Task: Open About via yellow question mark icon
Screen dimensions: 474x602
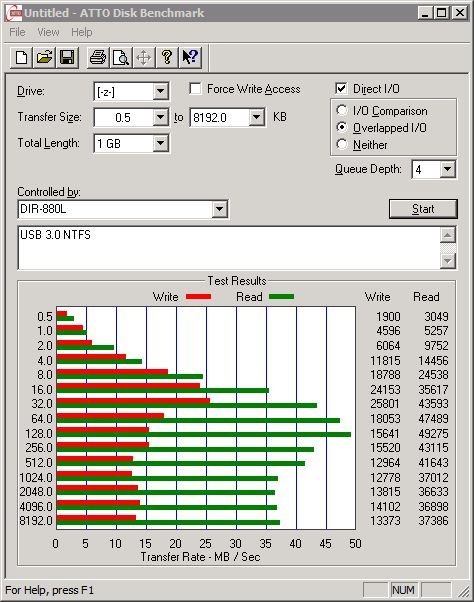Action: pos(167,58)
